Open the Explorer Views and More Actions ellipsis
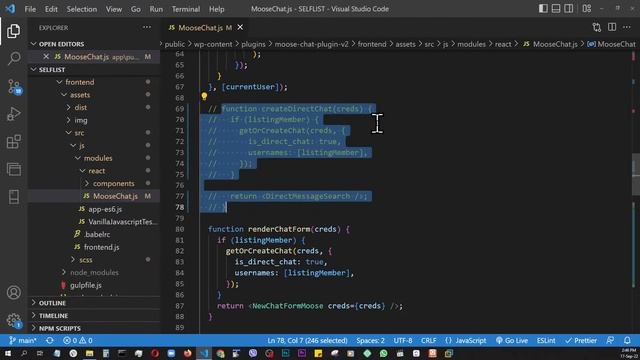This screenshot has height=360, width=640. [x=147, y=27]
